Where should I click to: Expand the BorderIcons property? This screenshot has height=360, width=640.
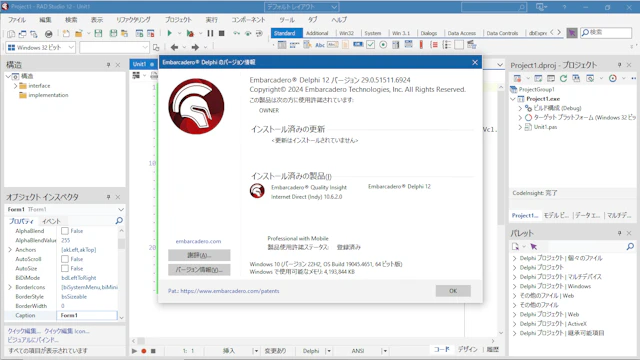tap(10, 287)
